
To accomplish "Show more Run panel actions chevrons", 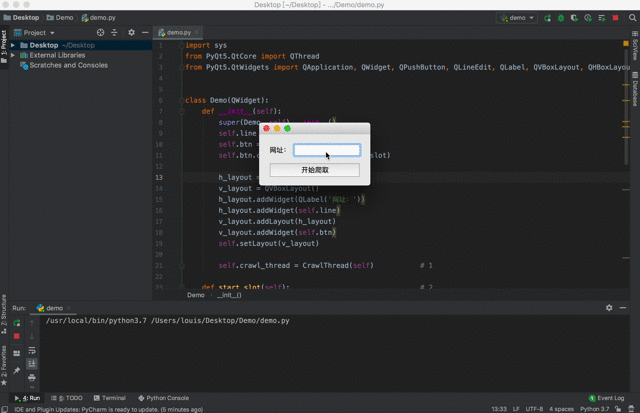I will click(32, 387).
